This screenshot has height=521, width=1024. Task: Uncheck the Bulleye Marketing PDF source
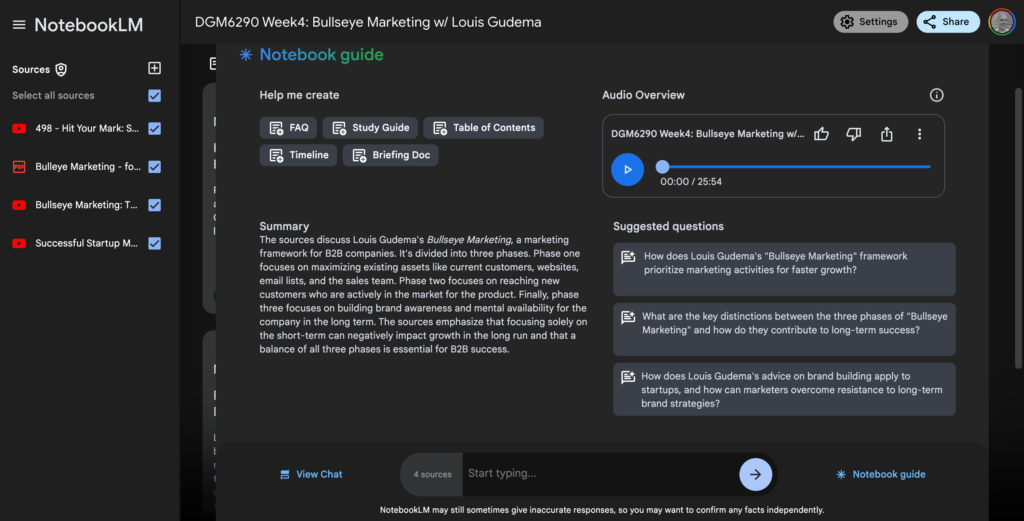click(x=155, y=166)
